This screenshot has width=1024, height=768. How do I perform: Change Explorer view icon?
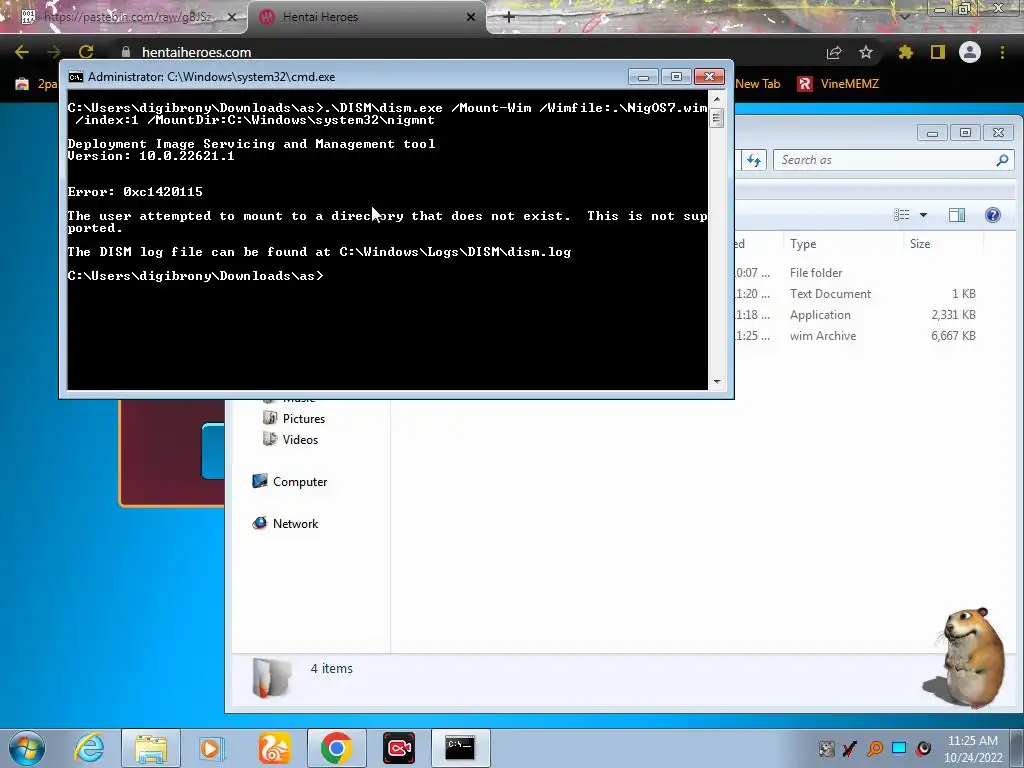click(x=902, y=215)
